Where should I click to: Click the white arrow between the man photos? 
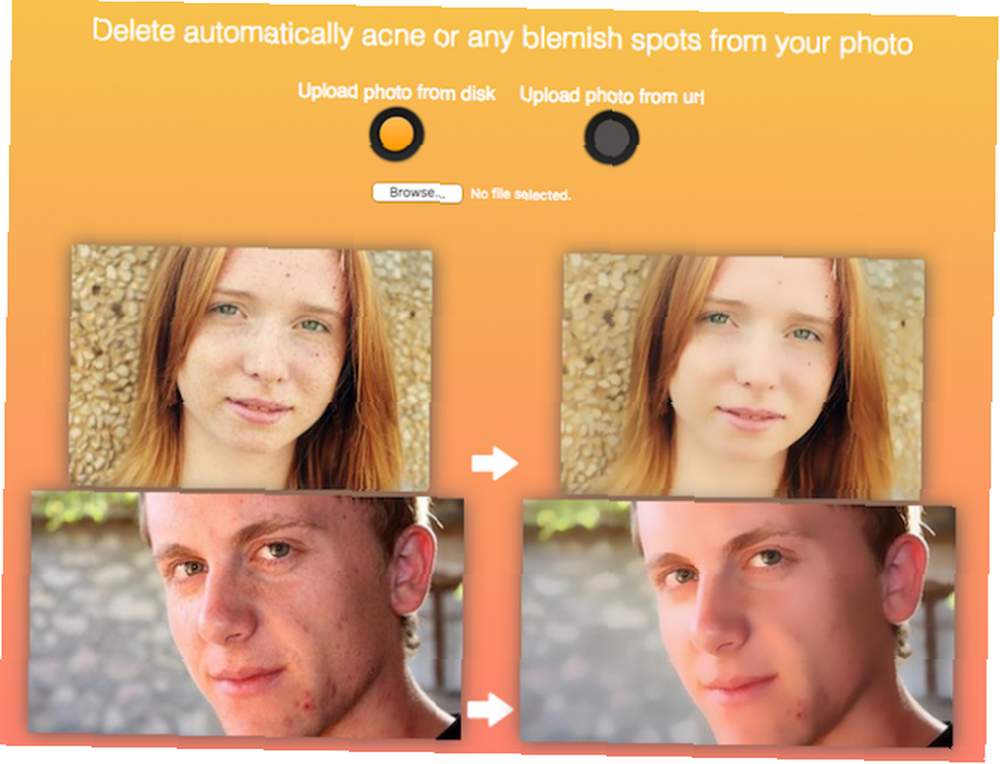tap(490, 709)
